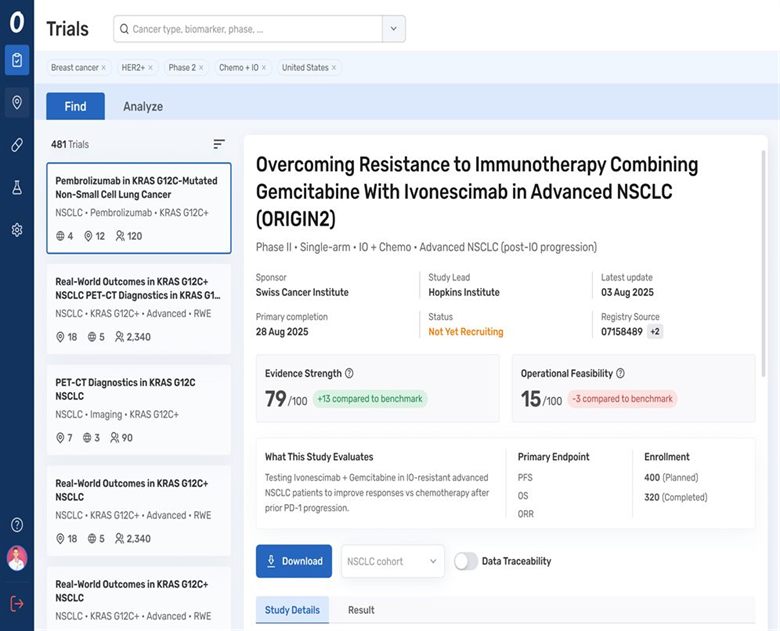Open settings gear in sidebar
The height and width of the screenshot is (631, 780).
pyautogui.click(x=16, y=230)
